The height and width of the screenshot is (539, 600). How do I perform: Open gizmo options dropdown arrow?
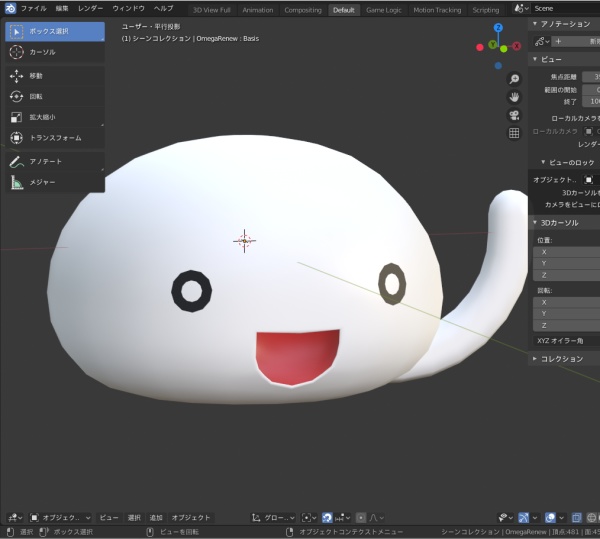pyautogui.click(x=535, y=518)
